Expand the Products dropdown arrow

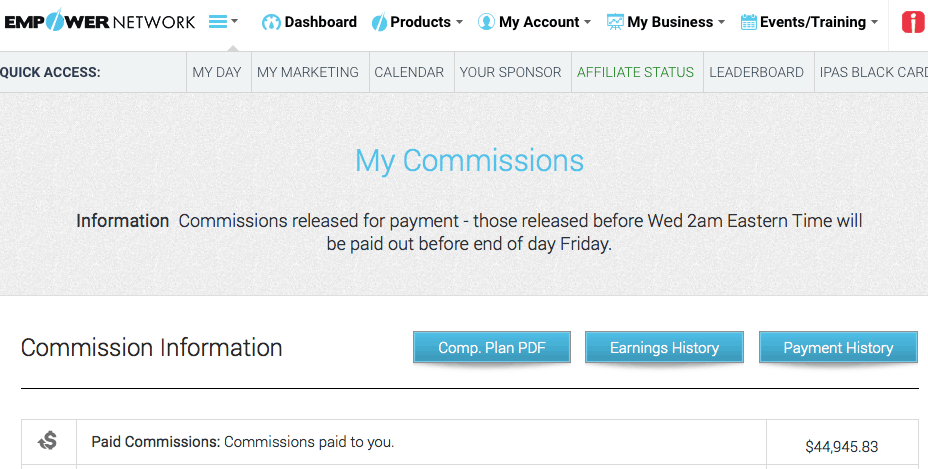point(459,22)
